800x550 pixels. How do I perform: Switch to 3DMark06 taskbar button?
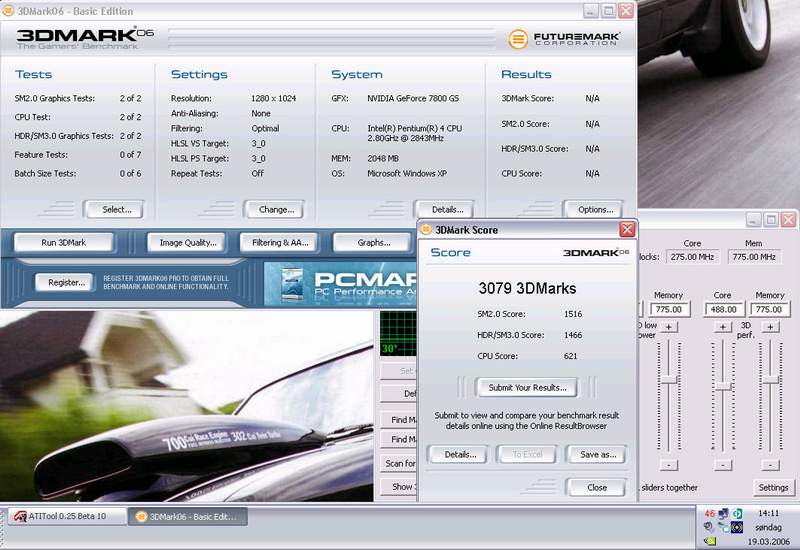188,516
